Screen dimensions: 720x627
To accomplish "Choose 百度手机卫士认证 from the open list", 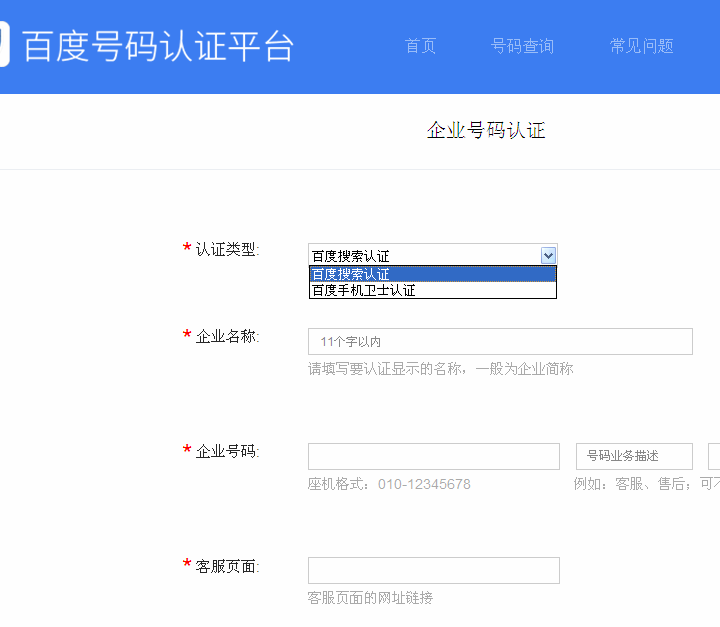I will pyautogui.click(x=433, y=290).
